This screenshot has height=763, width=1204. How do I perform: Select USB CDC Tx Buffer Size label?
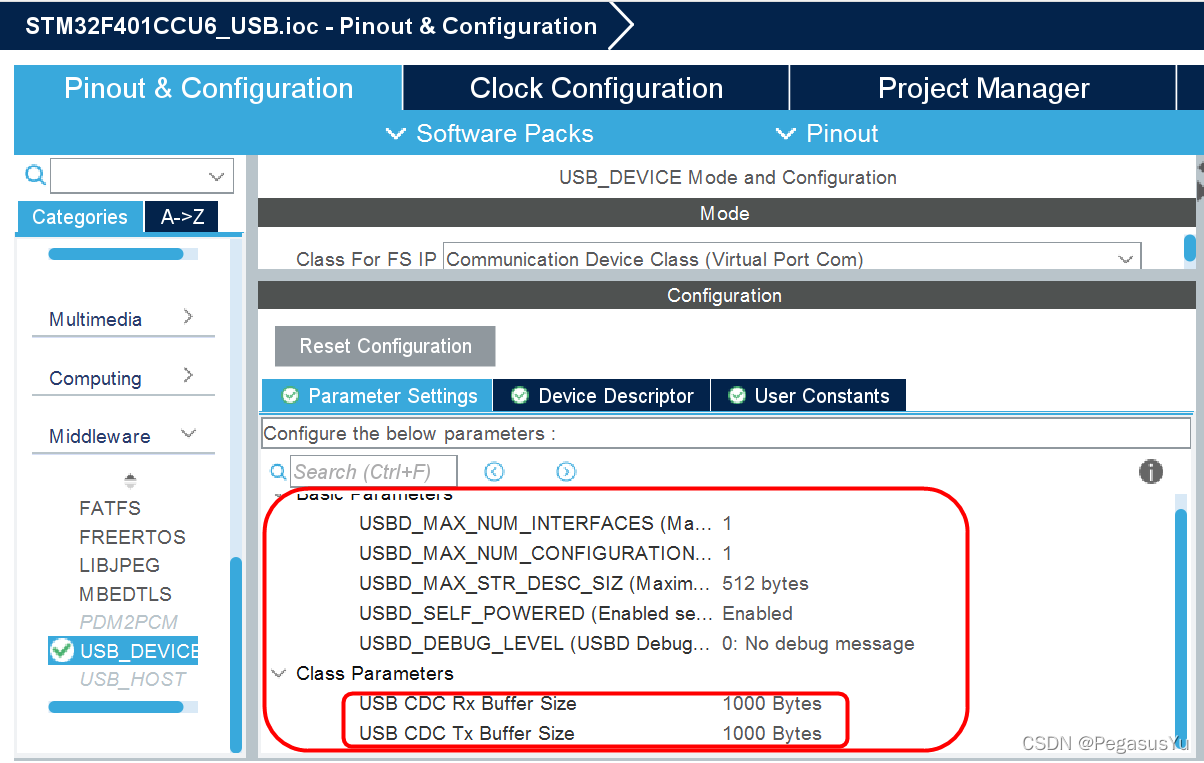pos(466,733)
